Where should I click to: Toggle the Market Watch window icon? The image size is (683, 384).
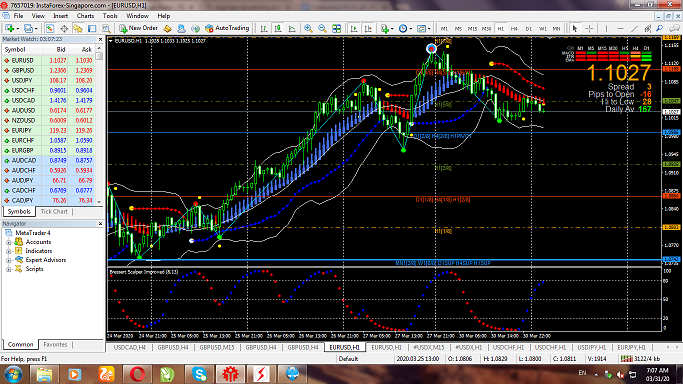pyautogui.click(x=50, y=28)
